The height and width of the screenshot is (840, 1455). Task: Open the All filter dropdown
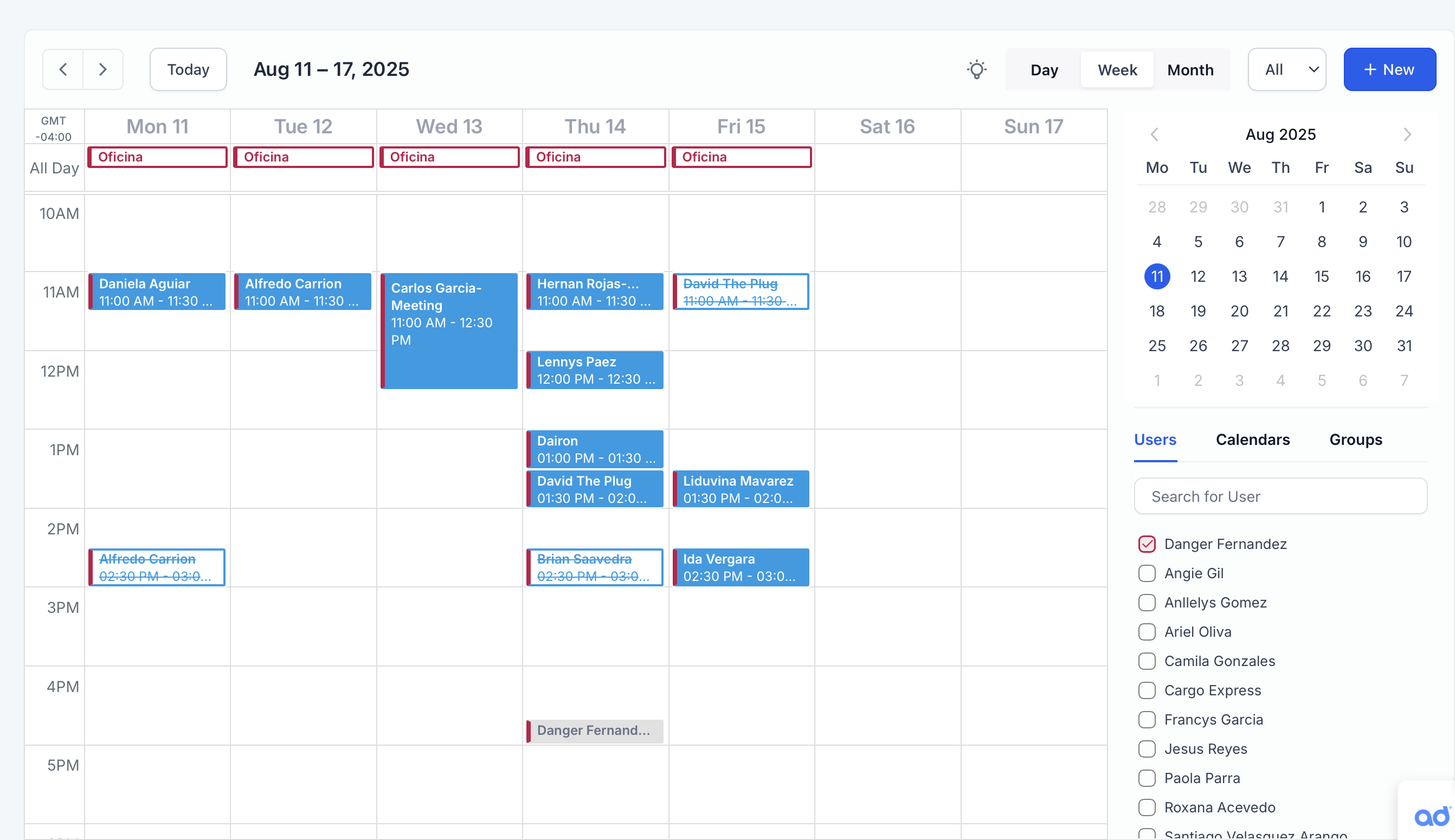click(x=1286, y=69)
